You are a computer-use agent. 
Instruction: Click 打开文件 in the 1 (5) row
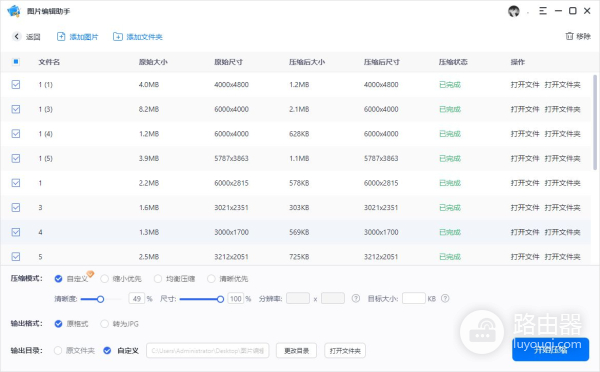[x=525, y=158]
